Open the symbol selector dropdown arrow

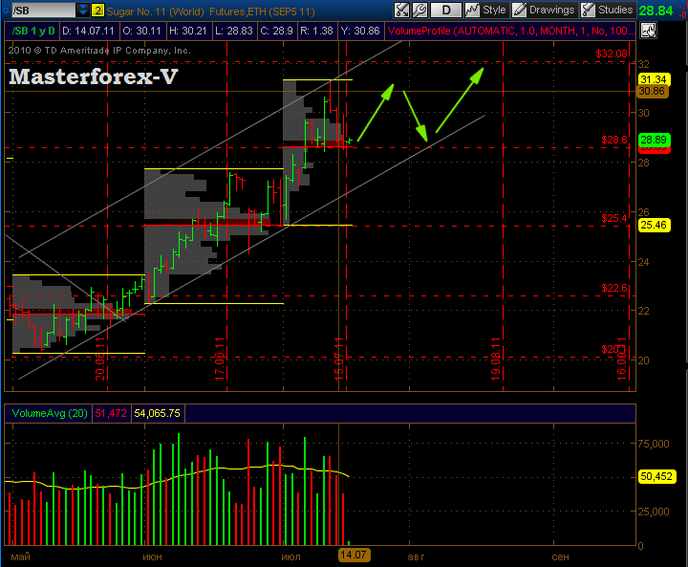click(82, 10)
